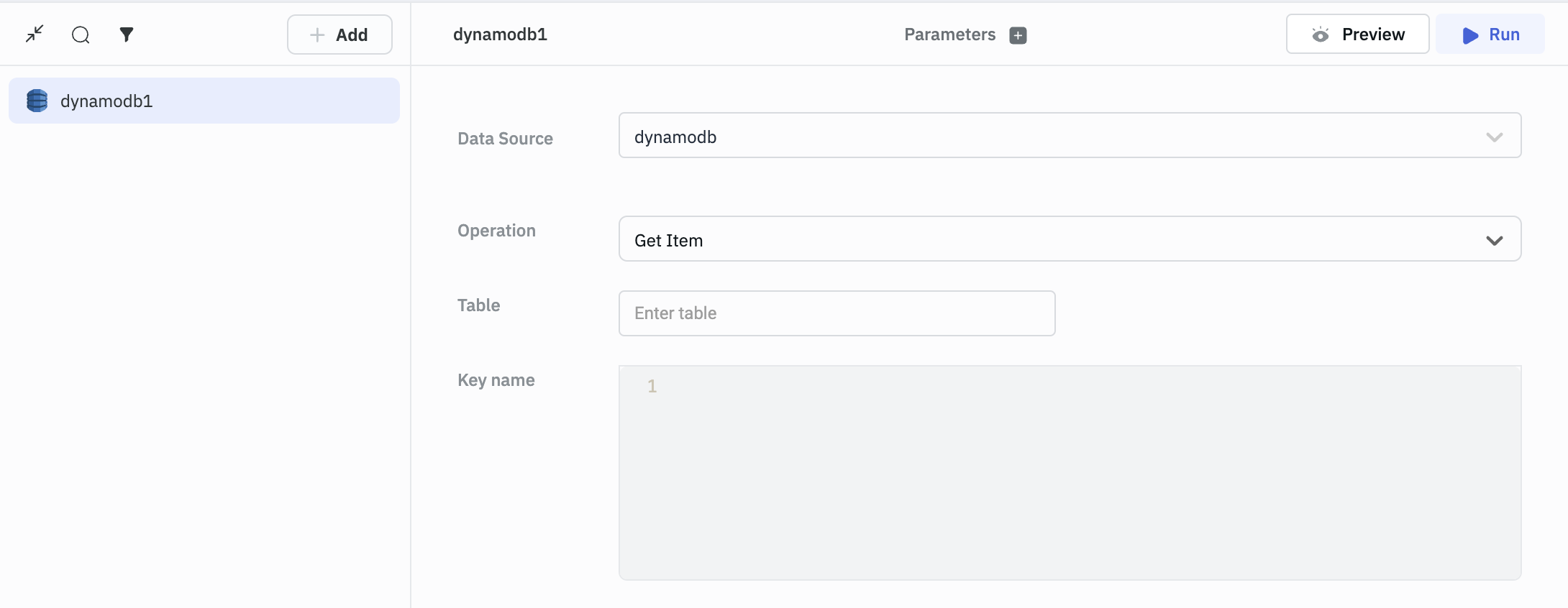Click the dynamodb1 query title to rename it
This screenshot has width=1568, height=608.
coord(500,34)
